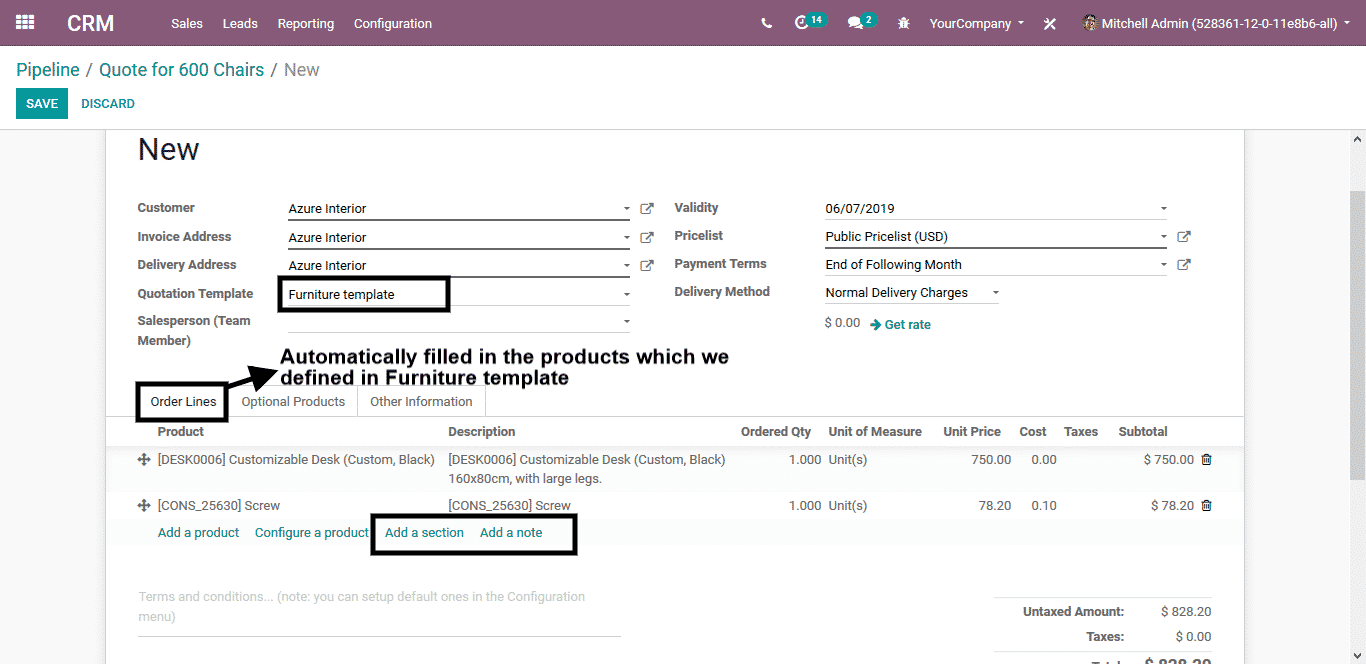Open the Payment Terms dropdown

[x=1163, y=265]
